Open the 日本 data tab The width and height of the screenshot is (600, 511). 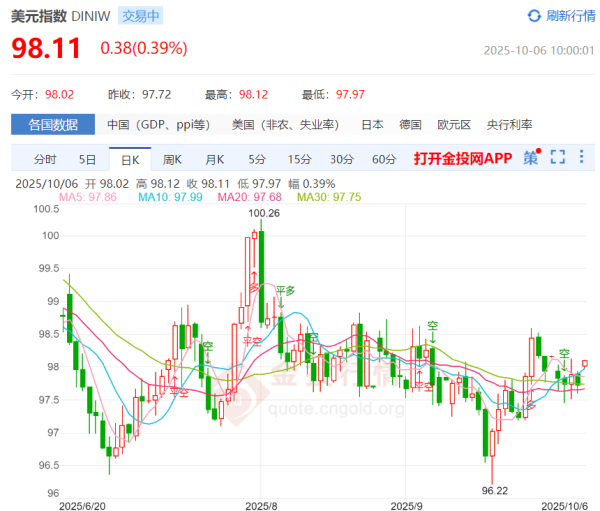pyautogui.click(x=372, y=125)
